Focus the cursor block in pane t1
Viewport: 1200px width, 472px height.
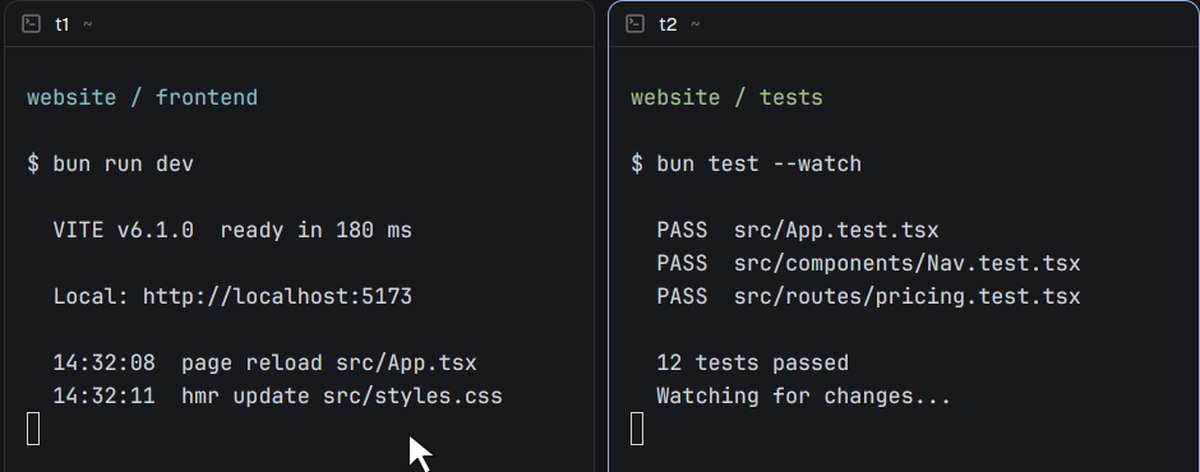click(33, 428)
